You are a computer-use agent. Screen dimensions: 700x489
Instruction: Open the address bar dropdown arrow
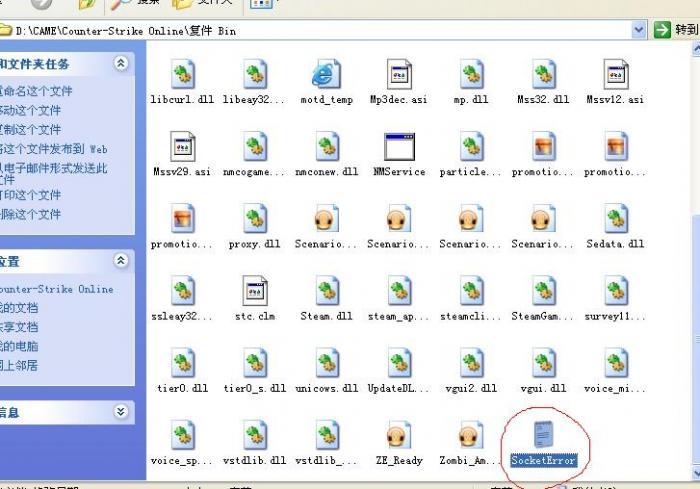[x=639, y=30]
